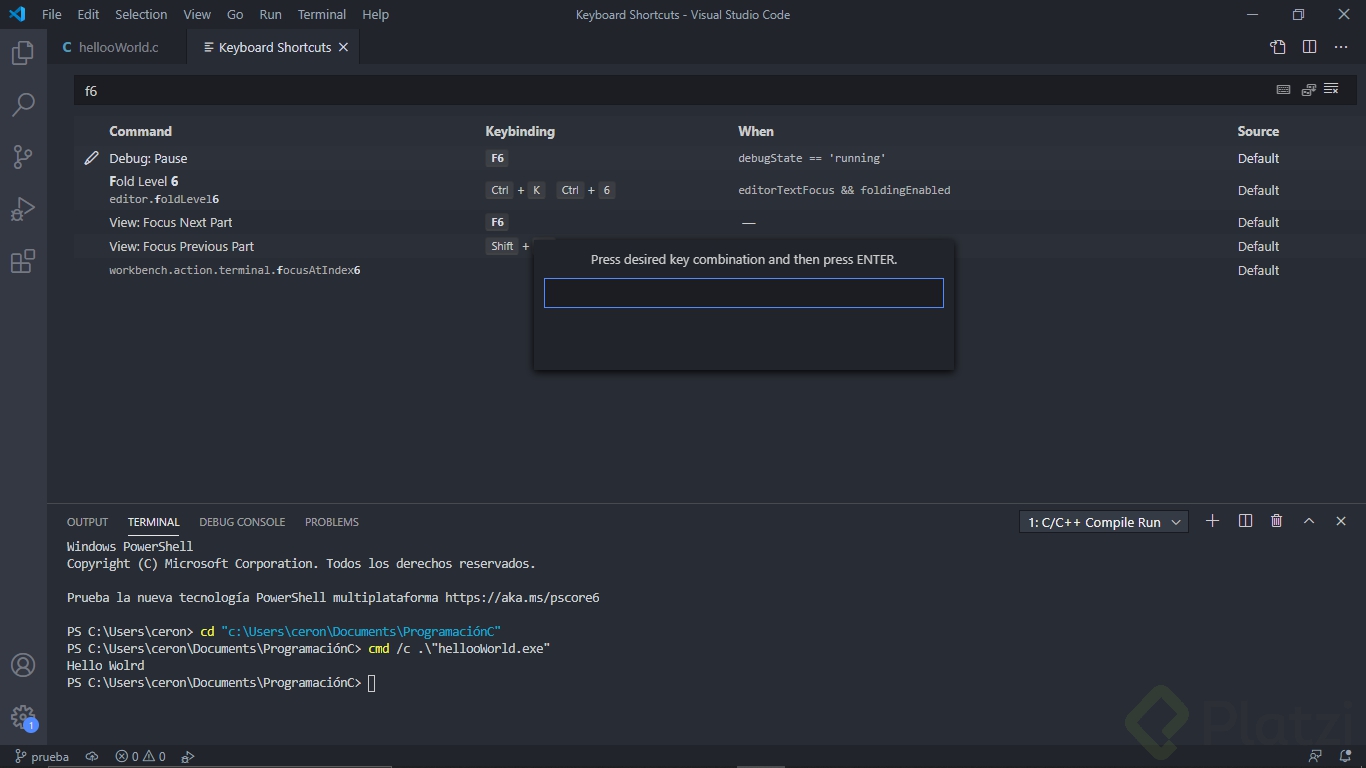The height and width of the screenshot is (768, 1366).
Task: Focus the key combination input box
Action: (x=743, y=293)
